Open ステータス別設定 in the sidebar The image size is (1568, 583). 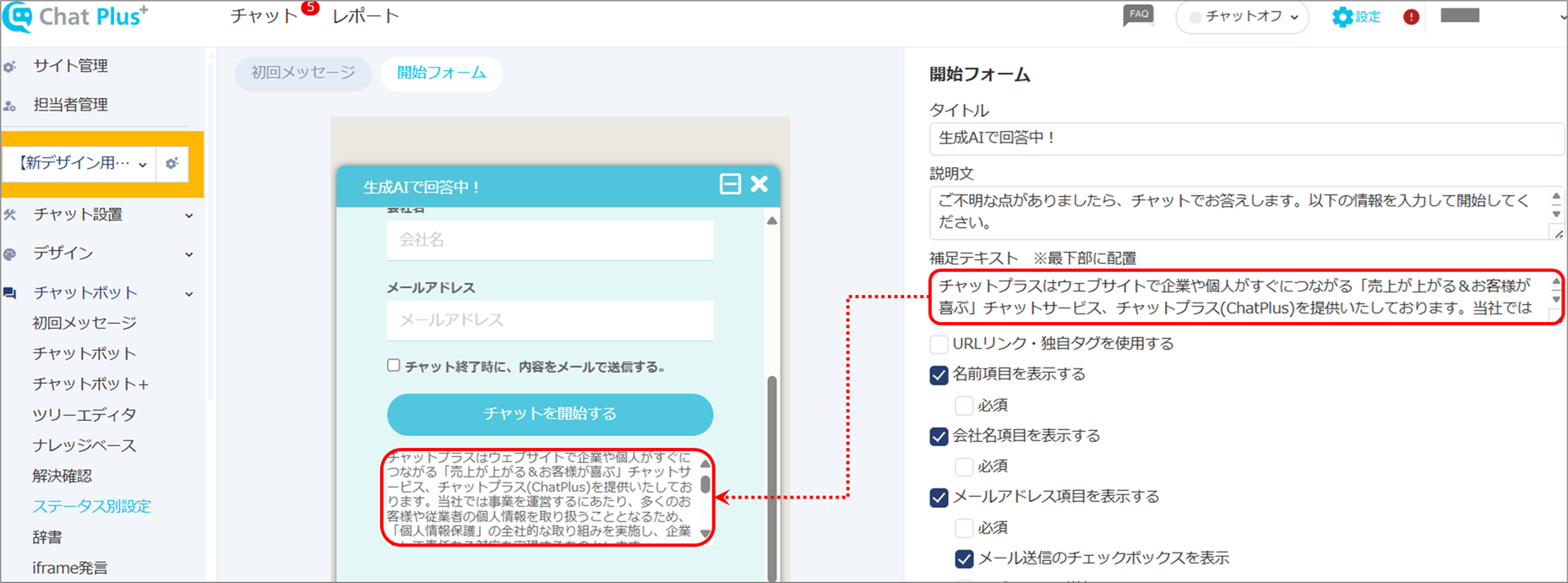point(91,506)
